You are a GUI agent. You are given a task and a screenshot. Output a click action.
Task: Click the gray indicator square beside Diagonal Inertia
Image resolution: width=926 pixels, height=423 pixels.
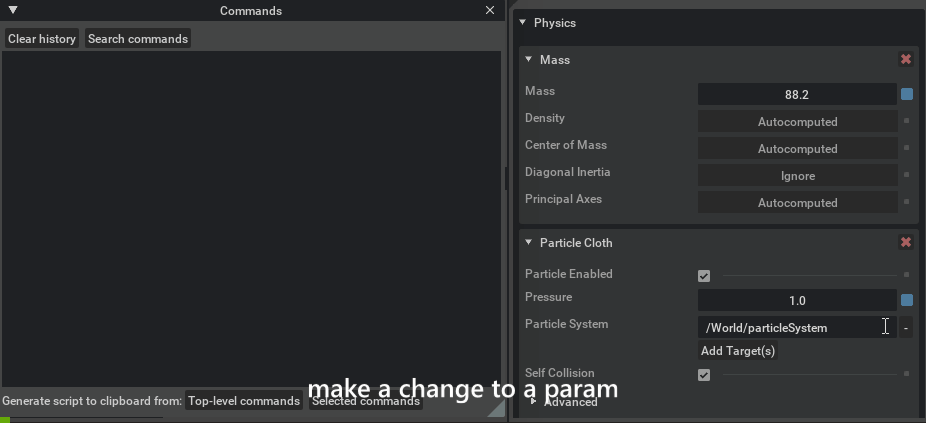pyautogui.click(x=907, y=175)
